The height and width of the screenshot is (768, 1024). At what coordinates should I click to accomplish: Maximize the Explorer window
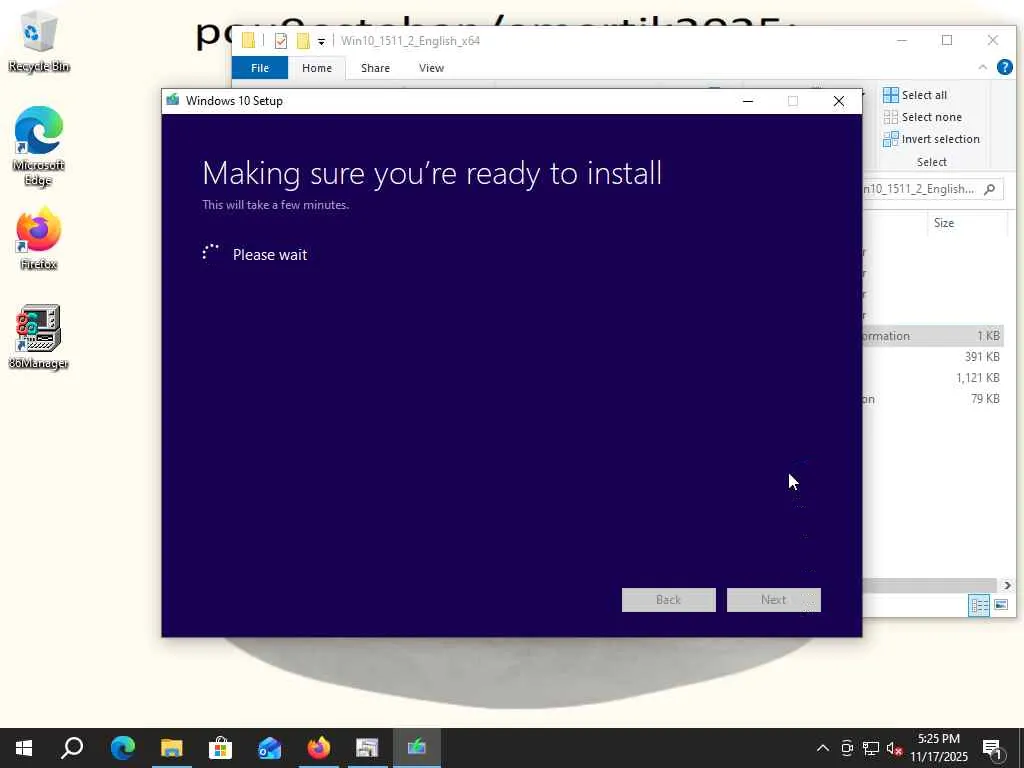947,40
